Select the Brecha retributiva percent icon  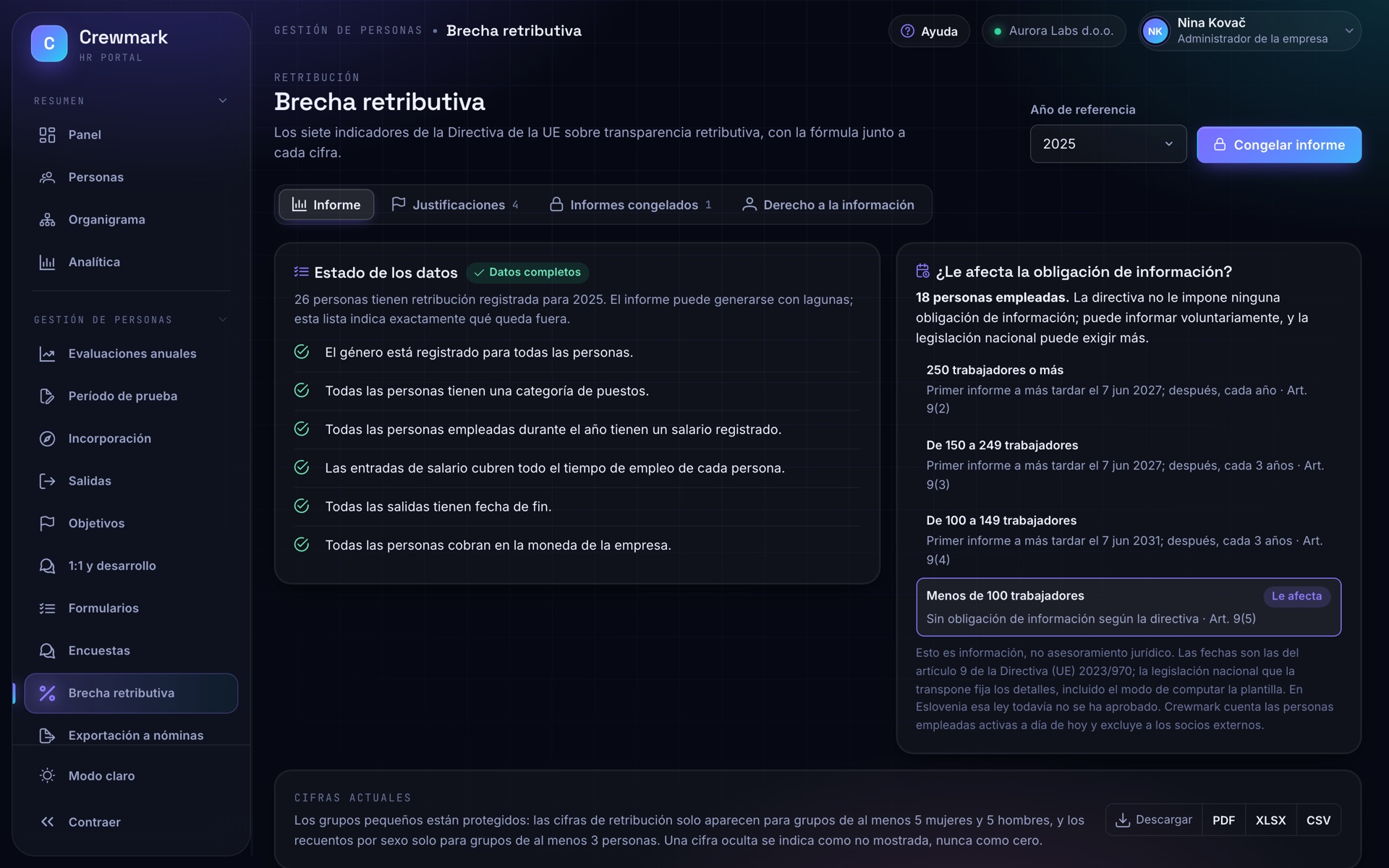click(47, 693)
